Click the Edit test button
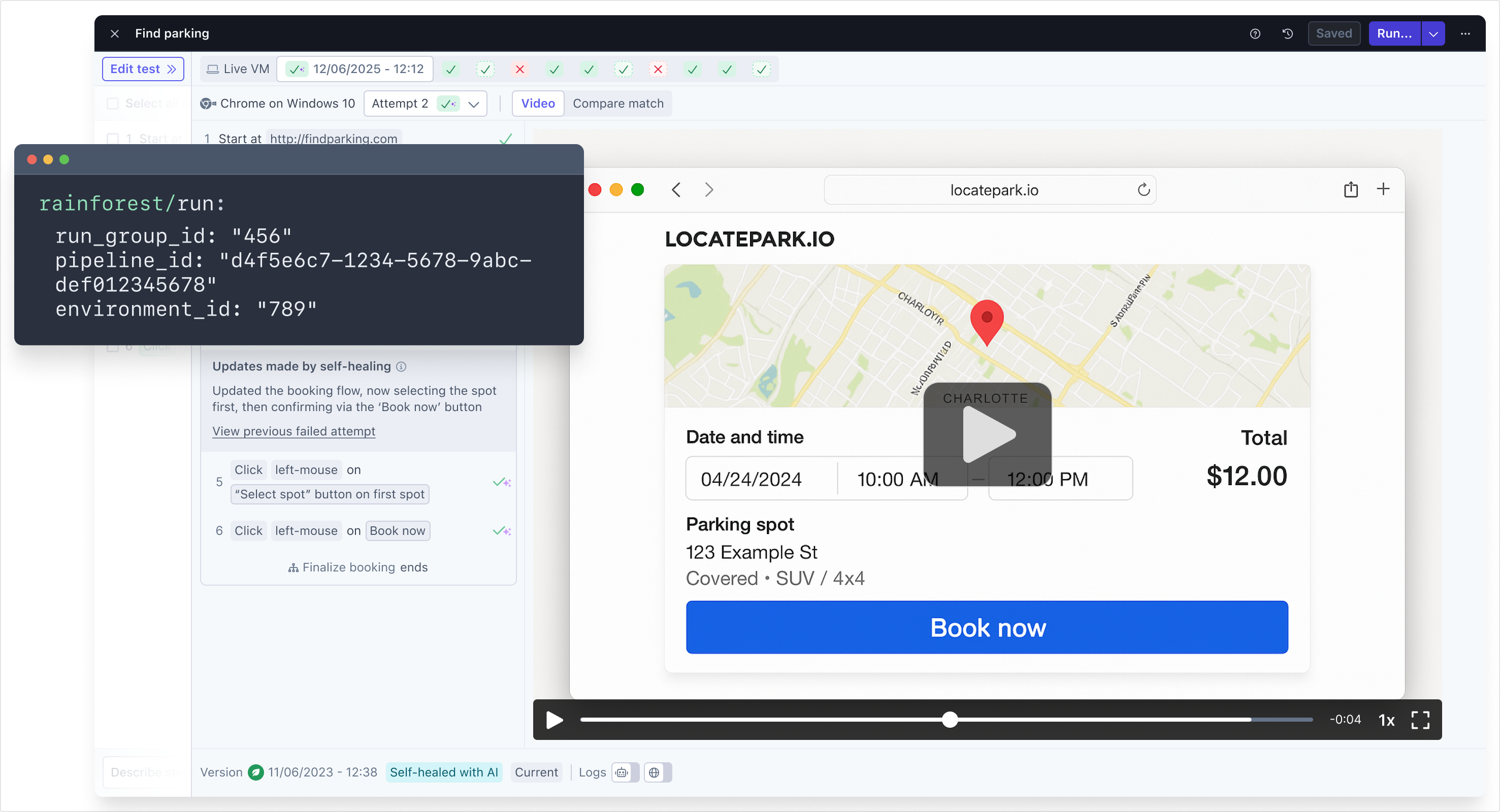 tap(143, 69)
